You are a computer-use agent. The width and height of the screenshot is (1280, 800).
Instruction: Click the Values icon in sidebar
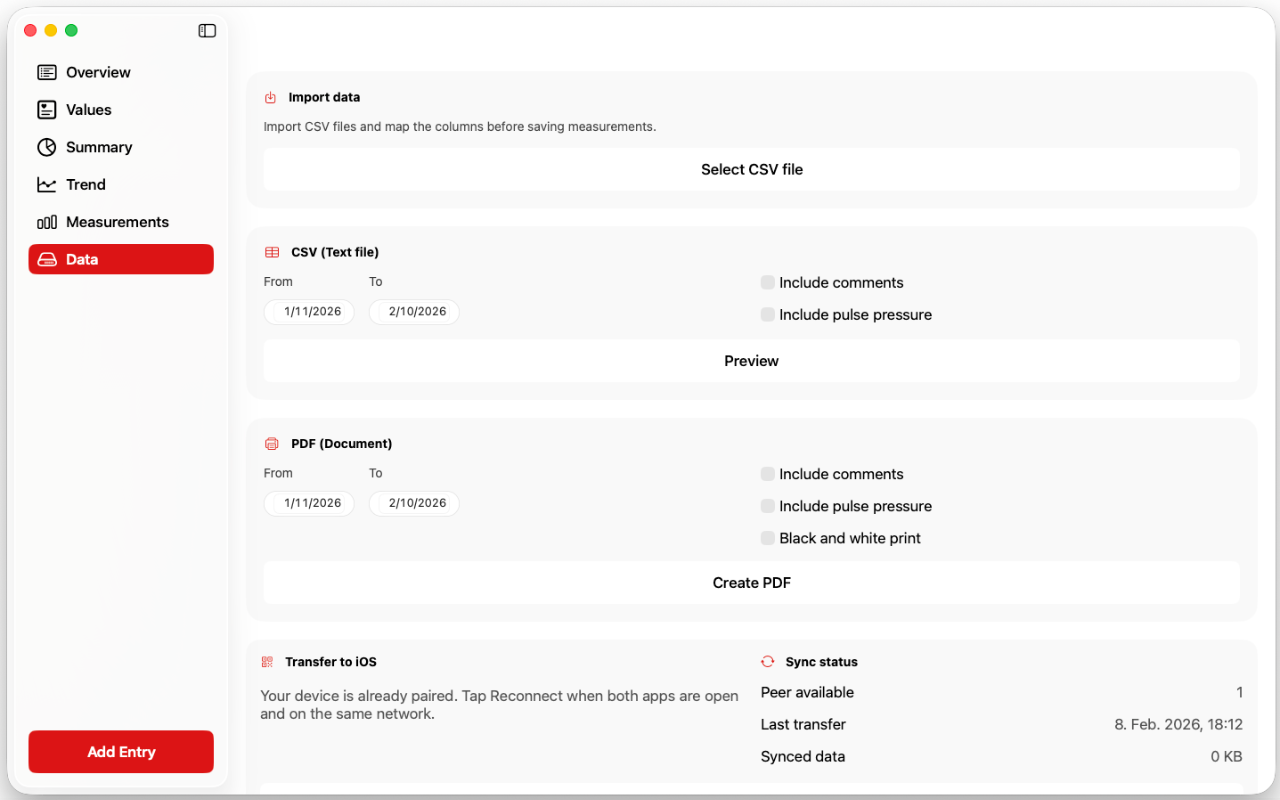47,110
